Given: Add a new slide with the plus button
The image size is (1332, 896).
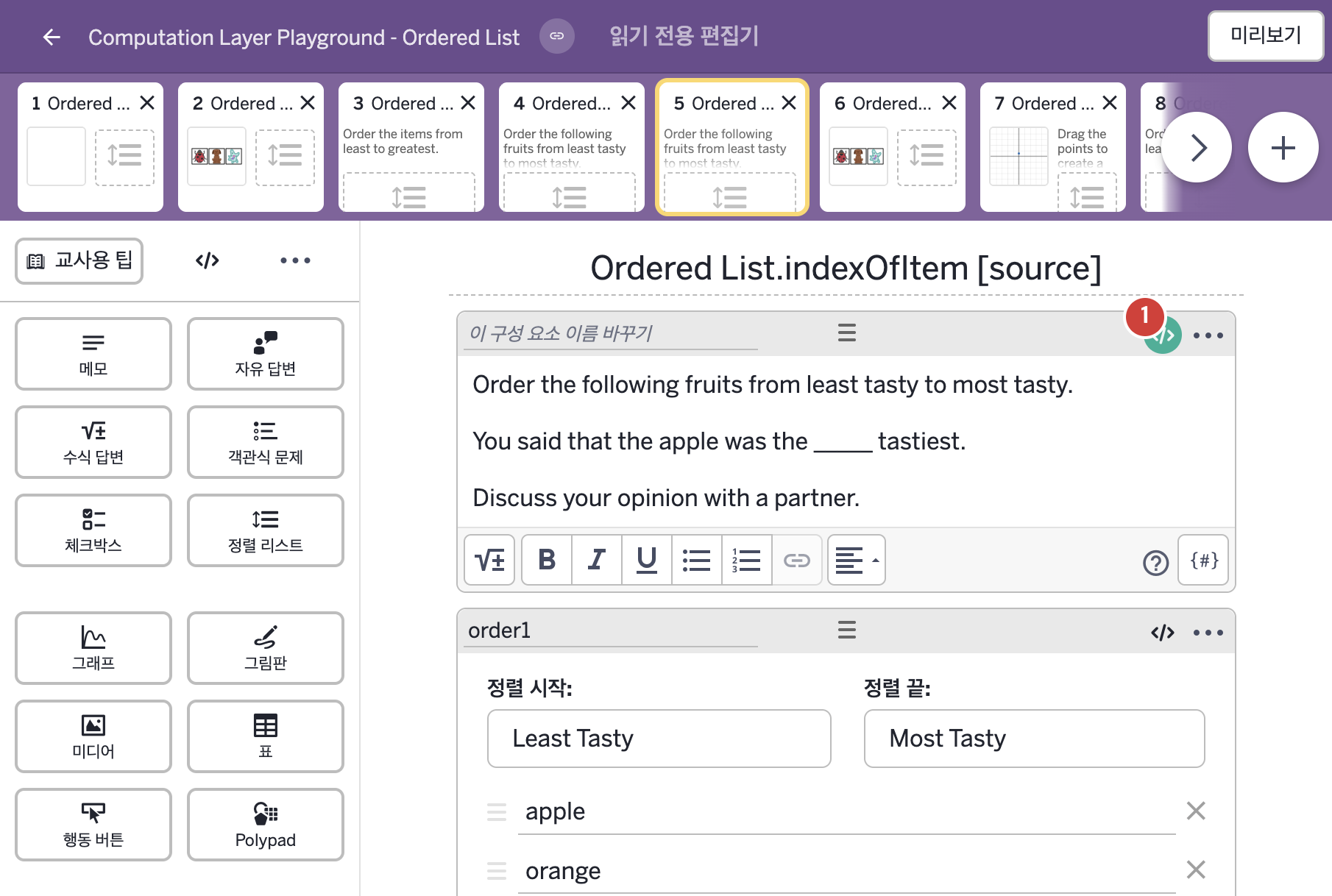Looking at the screenshot, I should 1283,147.
